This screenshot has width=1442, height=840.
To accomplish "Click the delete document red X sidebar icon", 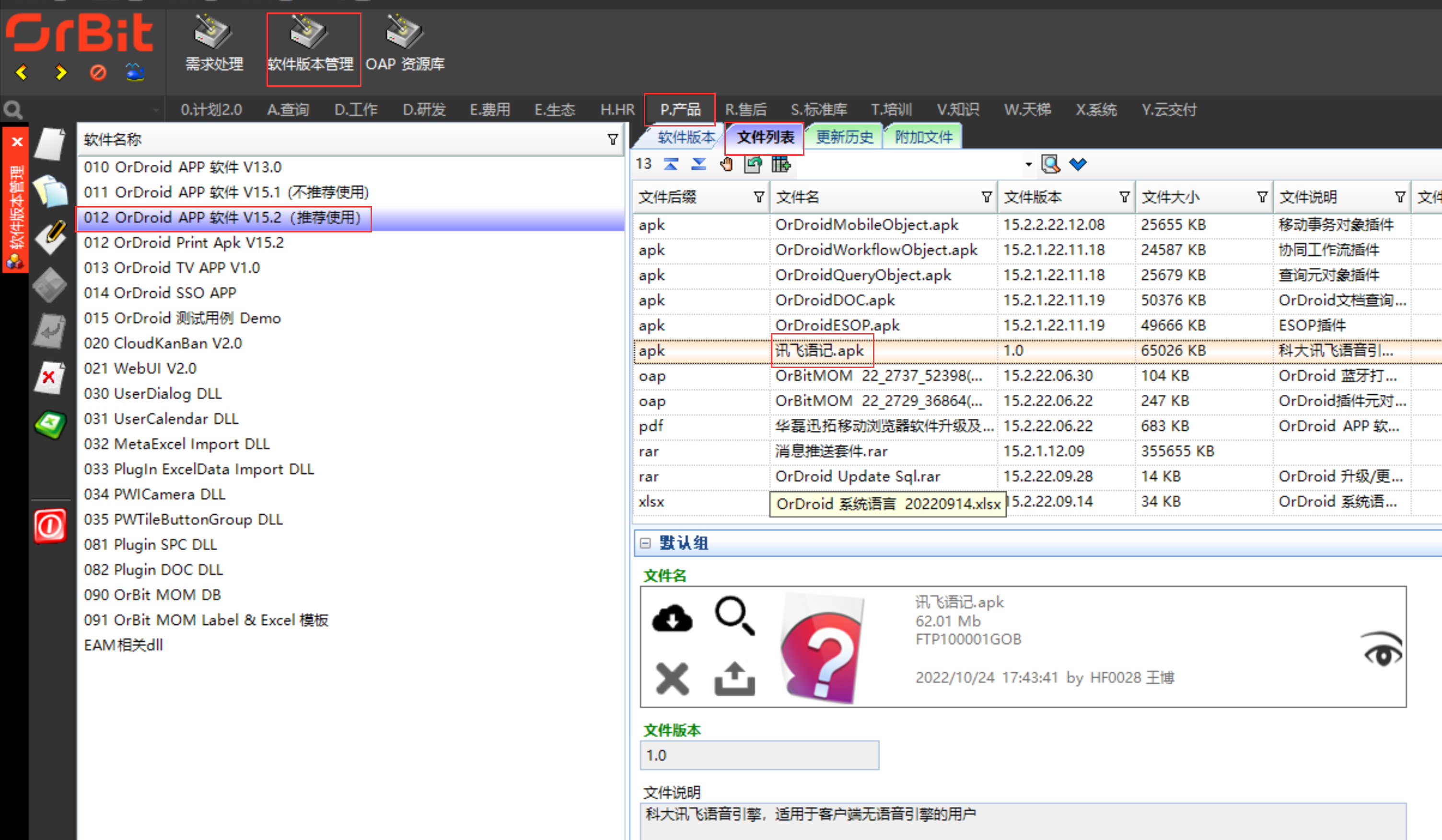I will click(x=50, y=378).
